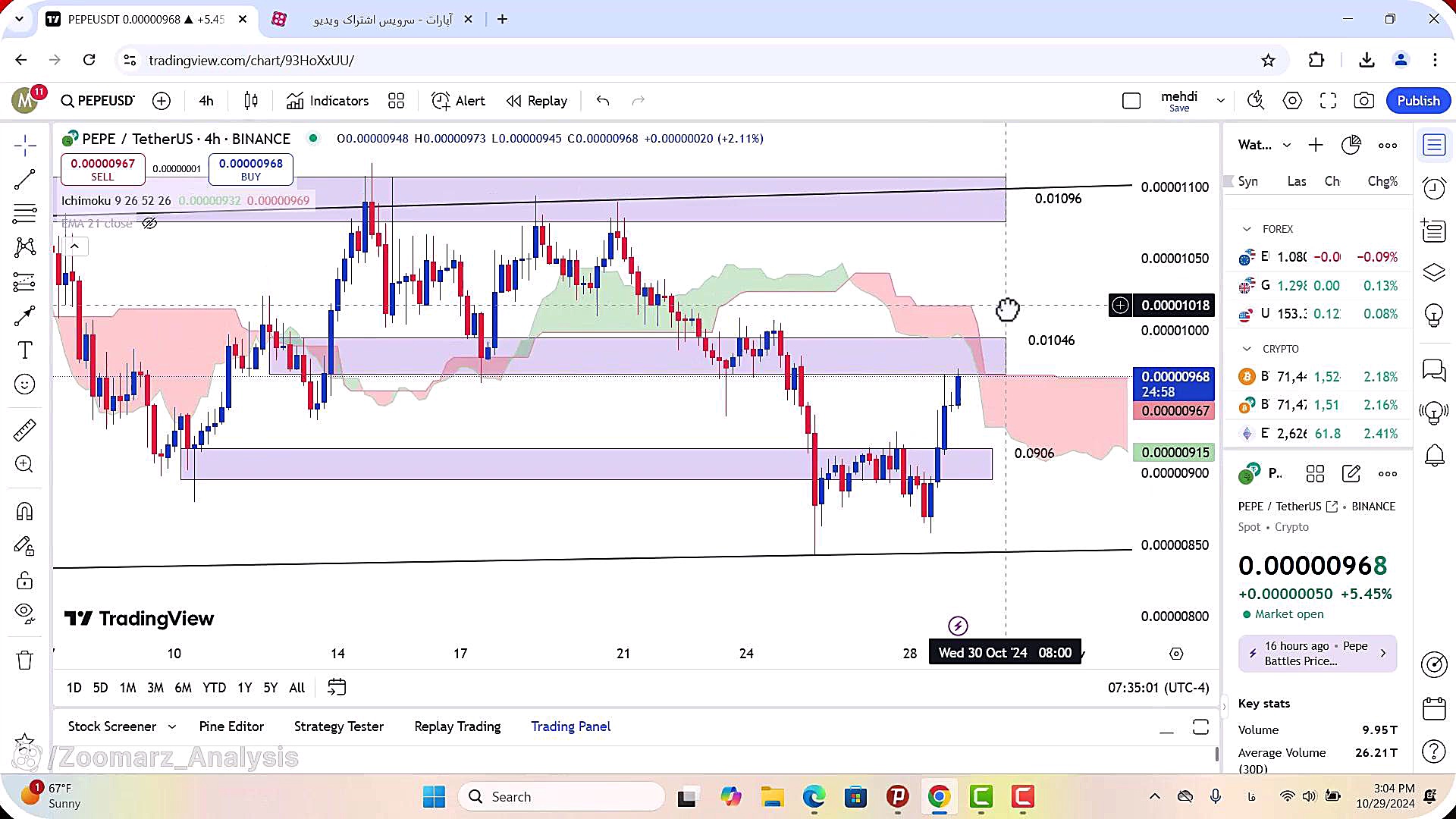Open Chrome from the Windows taskbar

[939, 797]
